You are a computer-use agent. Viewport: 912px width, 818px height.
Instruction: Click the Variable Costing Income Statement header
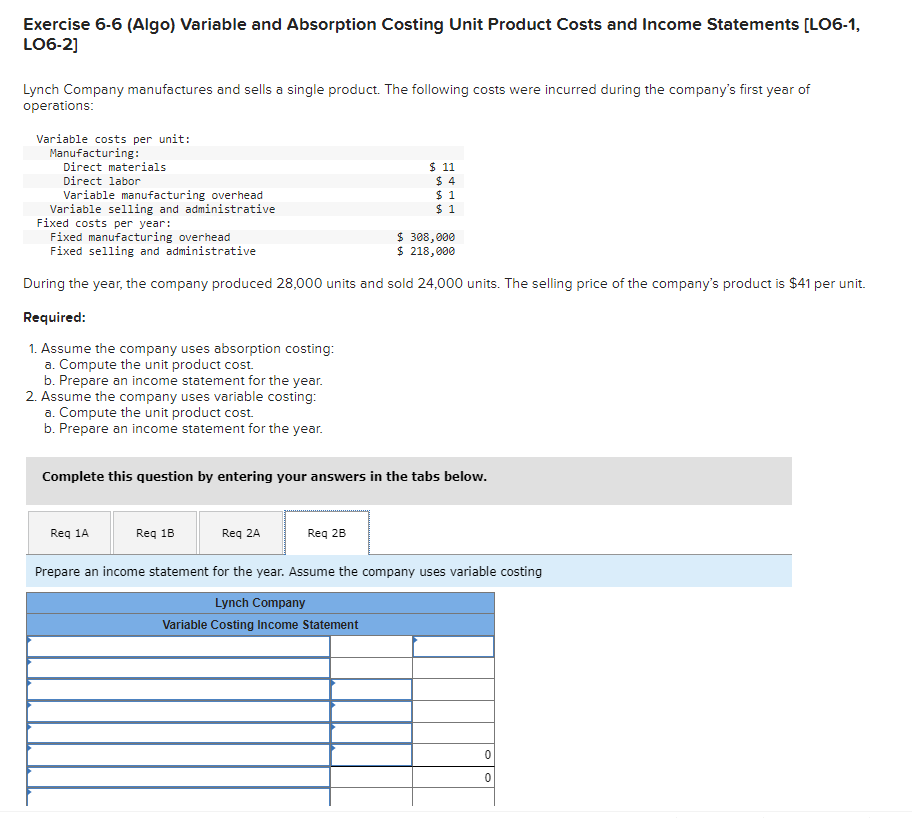pos(260,624)
